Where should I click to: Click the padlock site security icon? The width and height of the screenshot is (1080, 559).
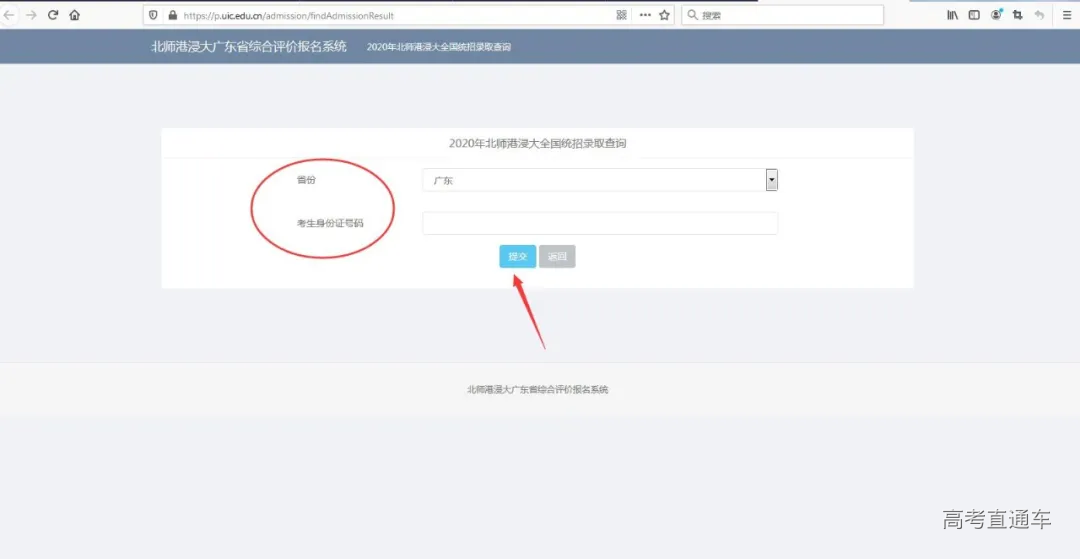click(172, 15)
